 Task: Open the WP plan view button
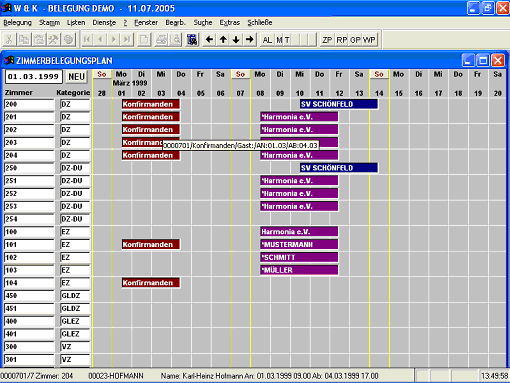point(369,40)
